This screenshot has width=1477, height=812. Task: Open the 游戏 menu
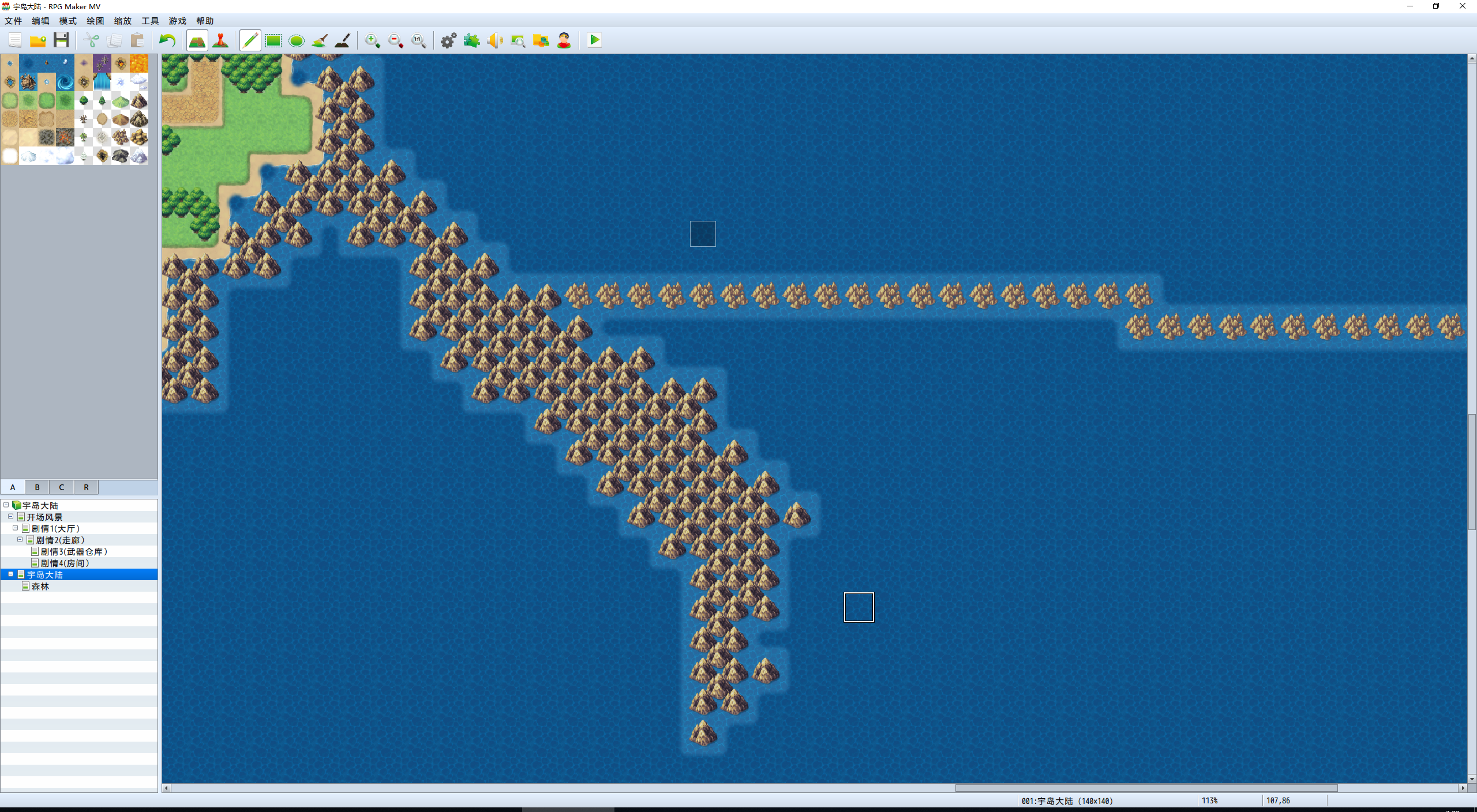(178, 21)
